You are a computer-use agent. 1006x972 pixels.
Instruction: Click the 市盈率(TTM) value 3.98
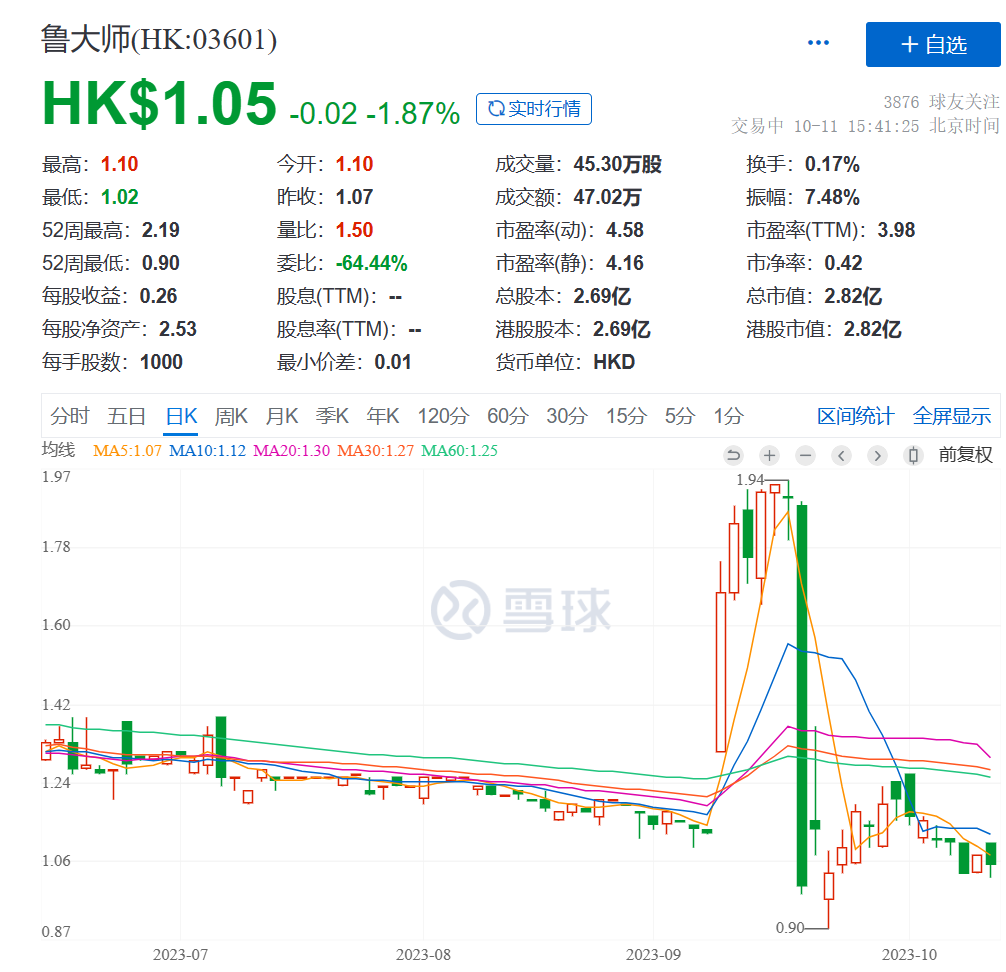(896, 230)
